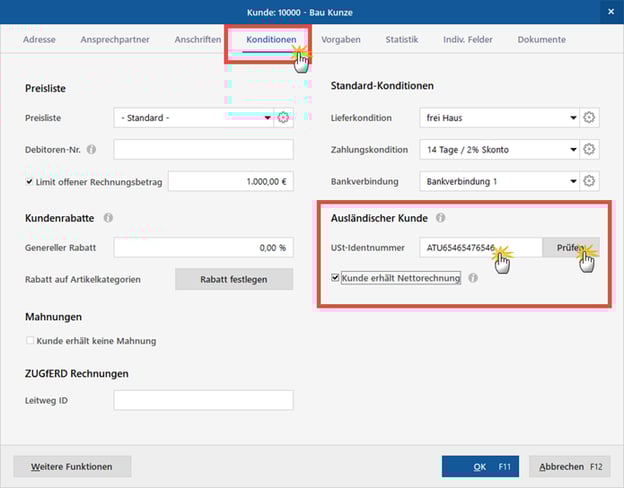
Task: Confirm dialog with the OK button
Action: point(481,466)
